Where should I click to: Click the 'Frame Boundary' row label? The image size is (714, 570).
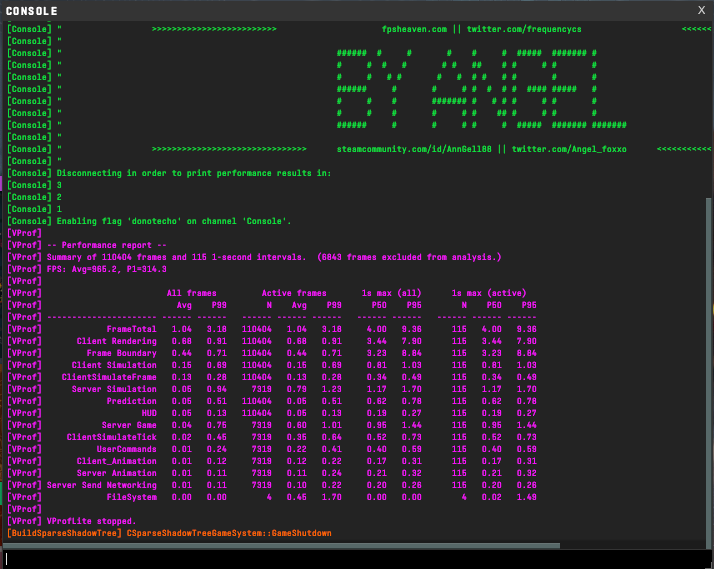point(122,353)
